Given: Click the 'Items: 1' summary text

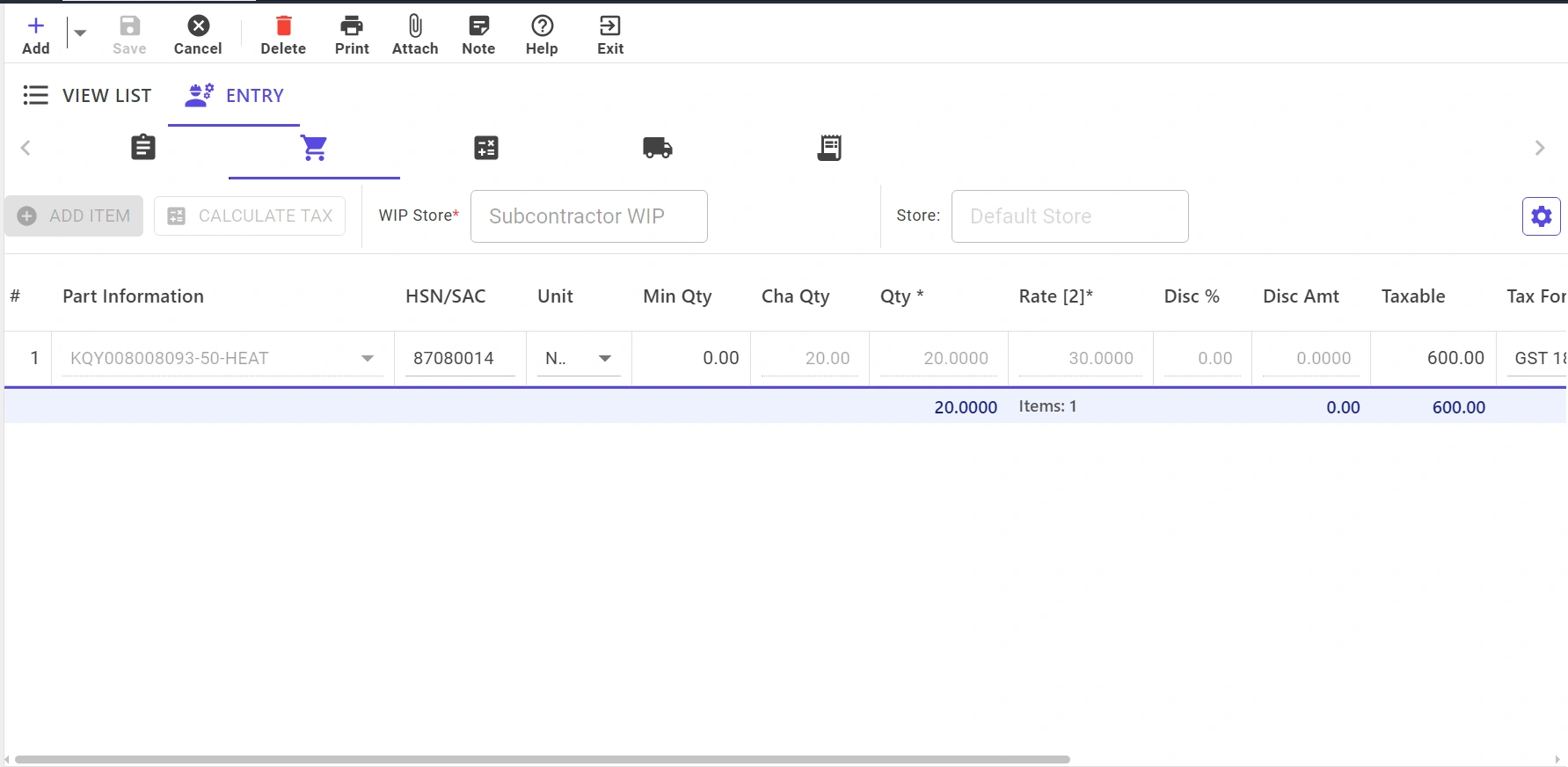Looking at the screenshot, I should click(x=1048, y=406).
